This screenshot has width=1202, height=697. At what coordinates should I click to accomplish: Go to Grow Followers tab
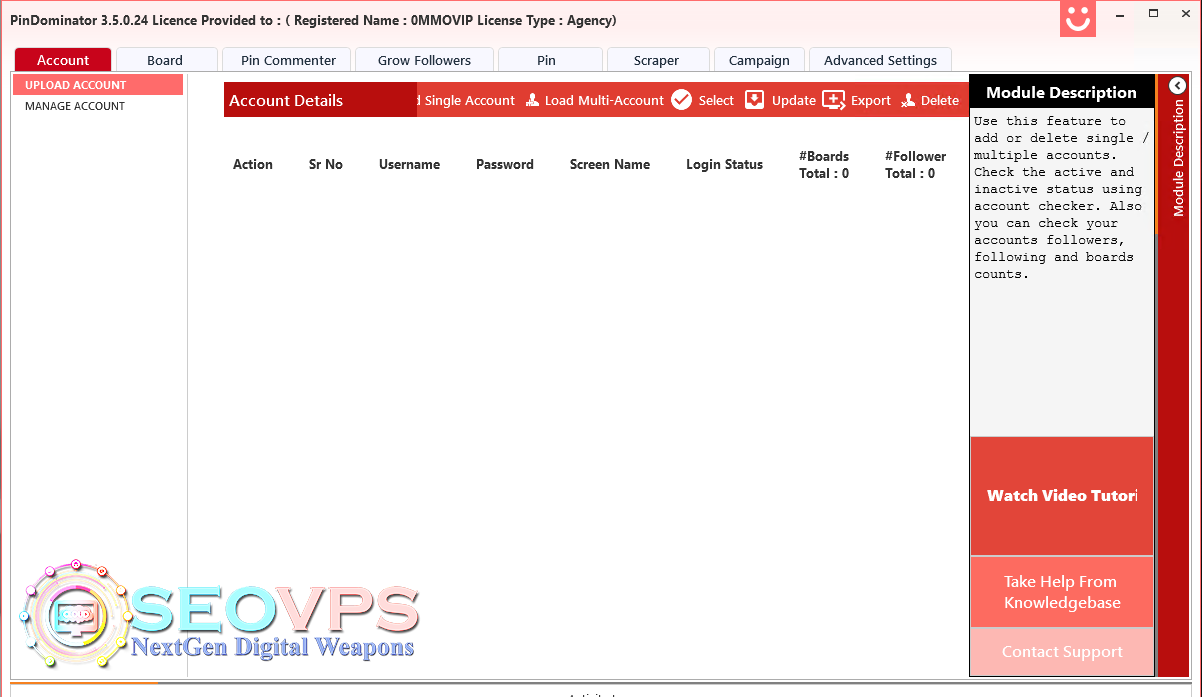(424, 60)
